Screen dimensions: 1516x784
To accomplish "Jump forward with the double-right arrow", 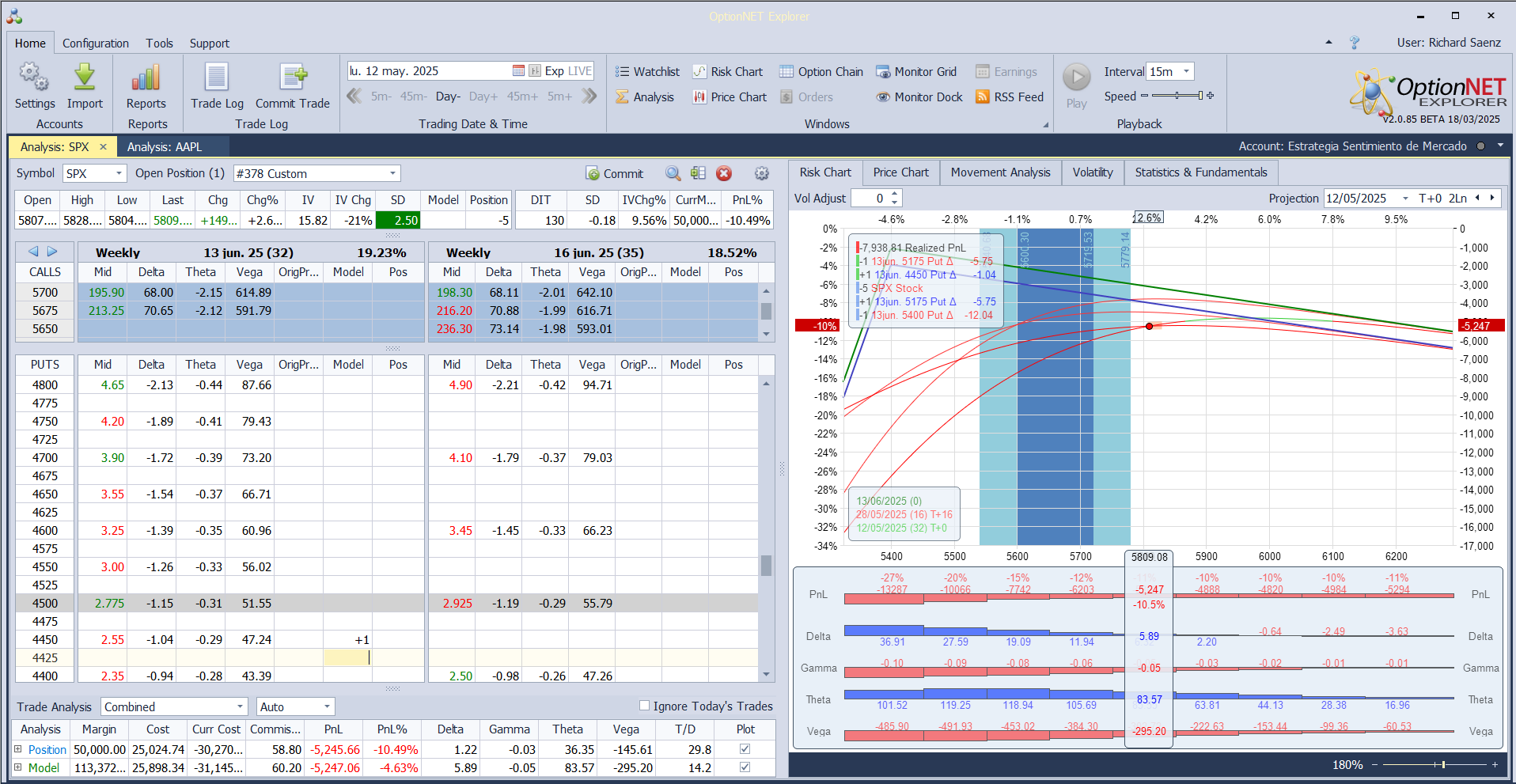I will point(589,97).
